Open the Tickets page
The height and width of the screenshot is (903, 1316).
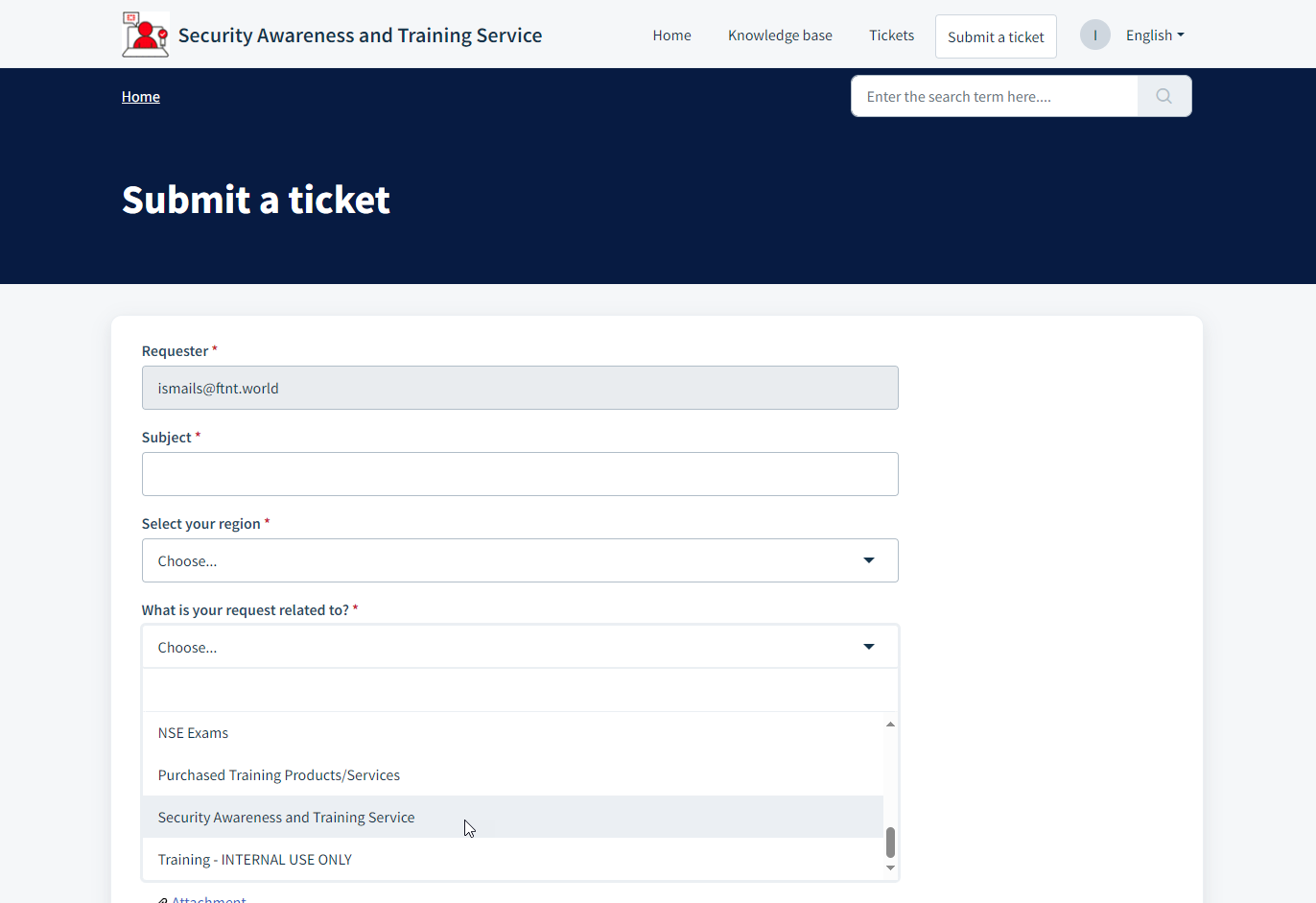891,35
